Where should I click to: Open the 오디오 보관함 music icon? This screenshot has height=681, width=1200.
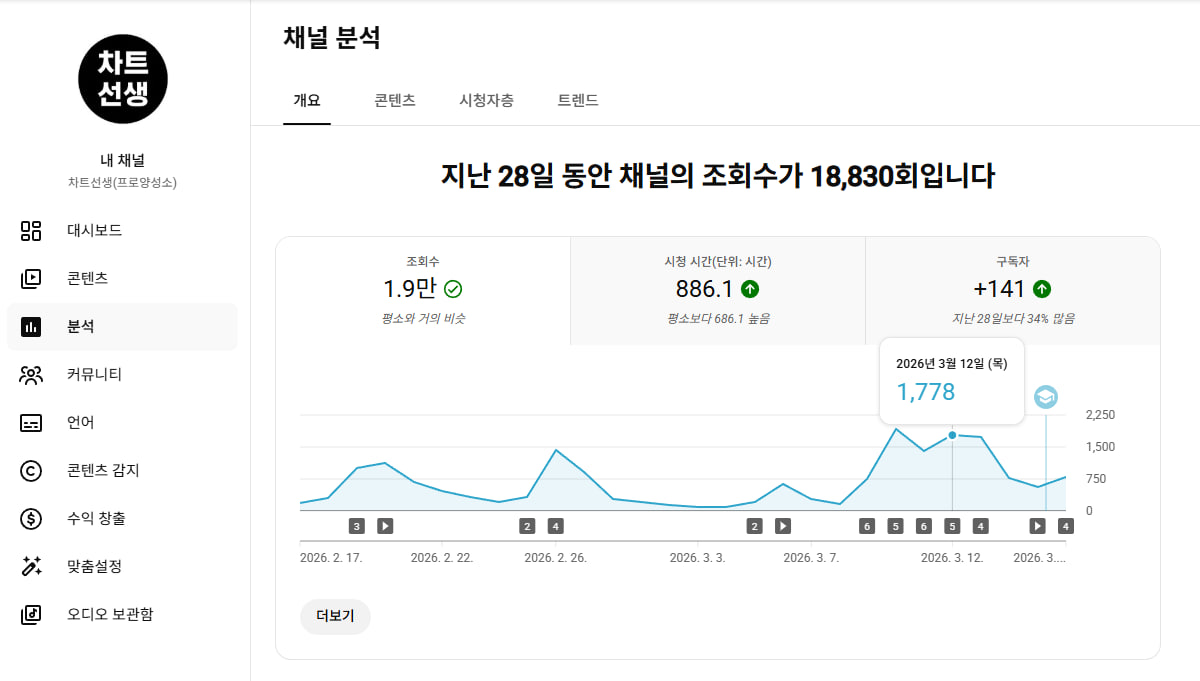[x=31, y=615]
